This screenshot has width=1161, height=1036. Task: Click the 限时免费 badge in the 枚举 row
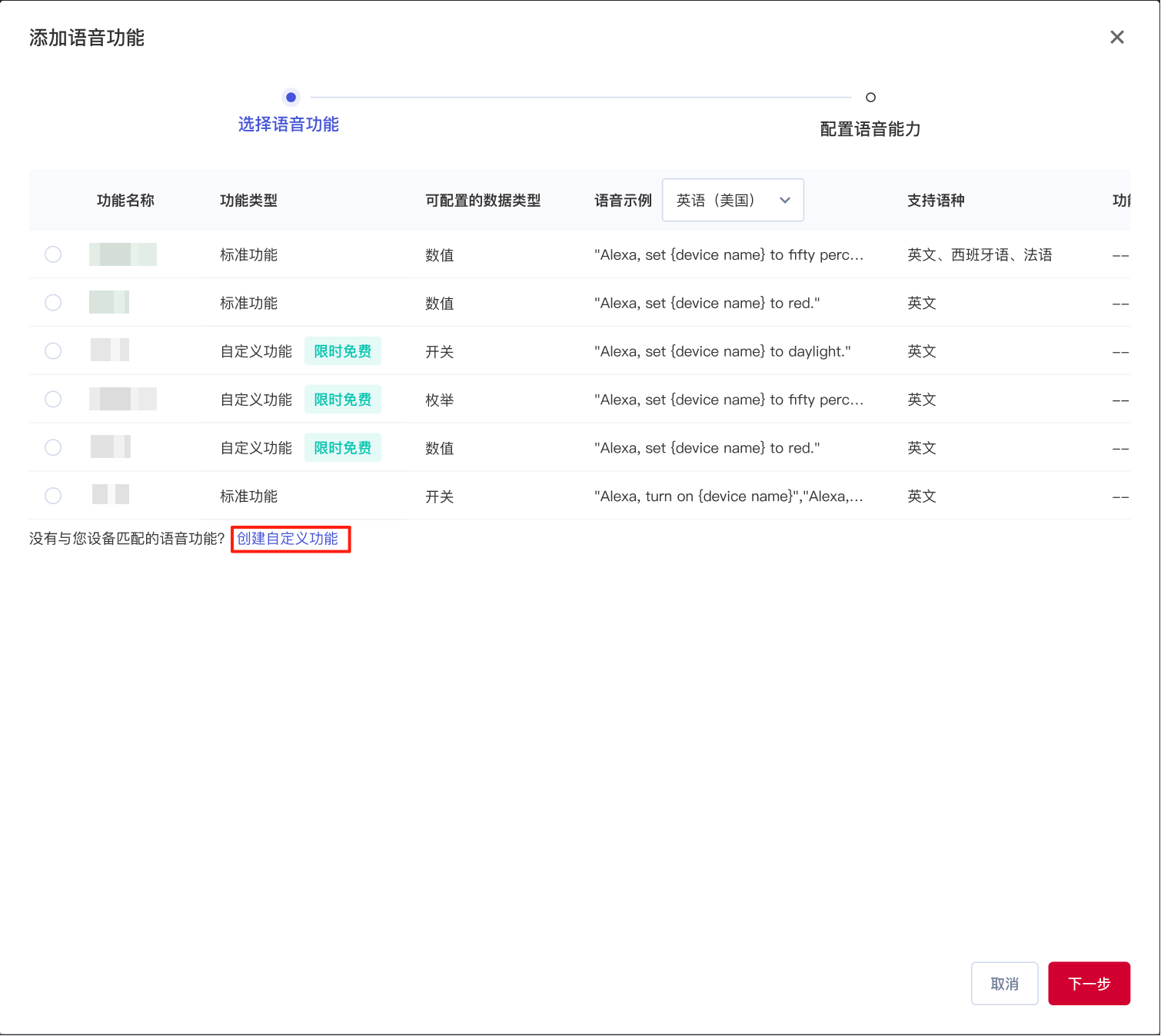click(343, 400)
